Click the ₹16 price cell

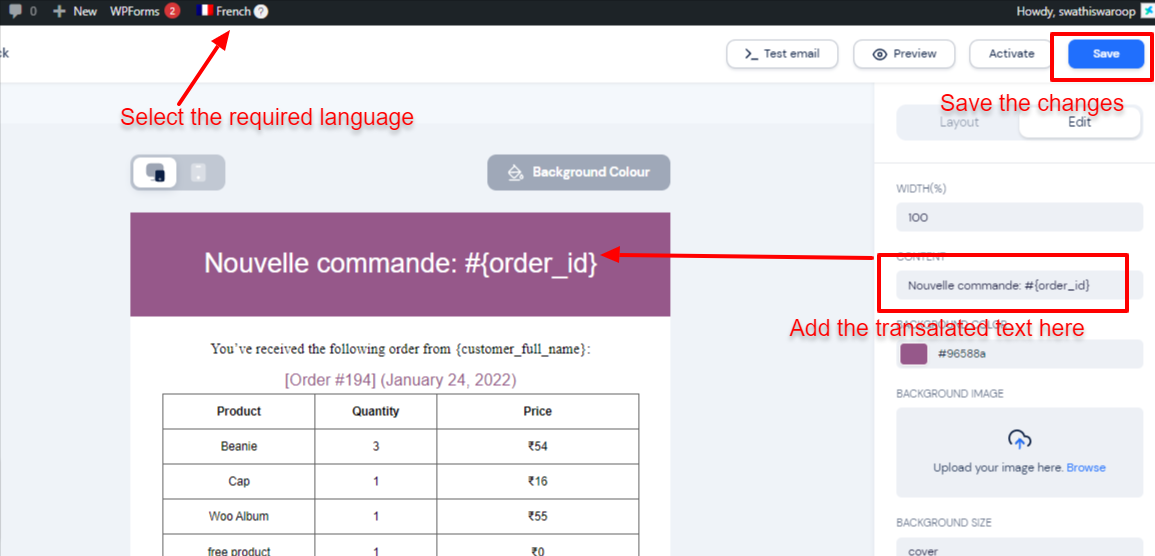(538, 482)
